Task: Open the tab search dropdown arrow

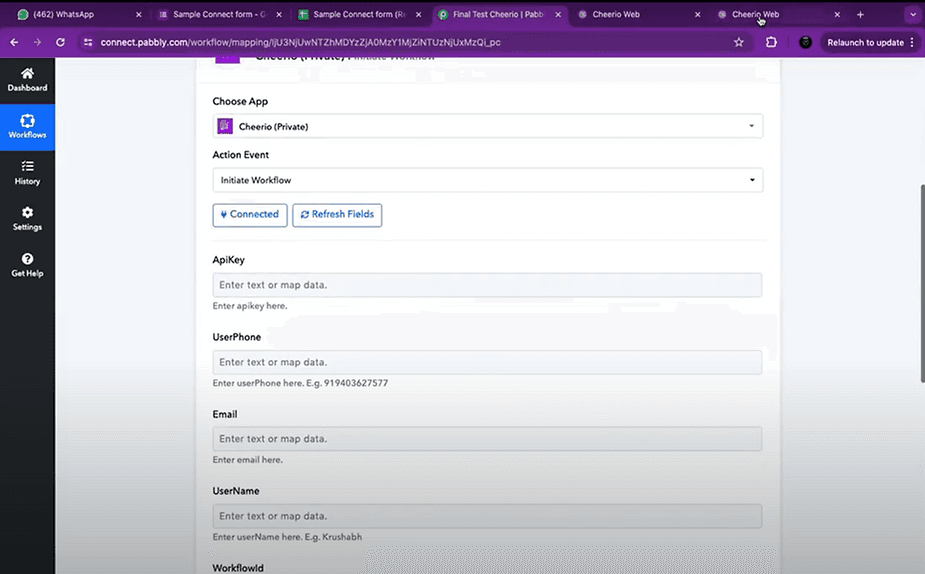Action: (913, 15)
